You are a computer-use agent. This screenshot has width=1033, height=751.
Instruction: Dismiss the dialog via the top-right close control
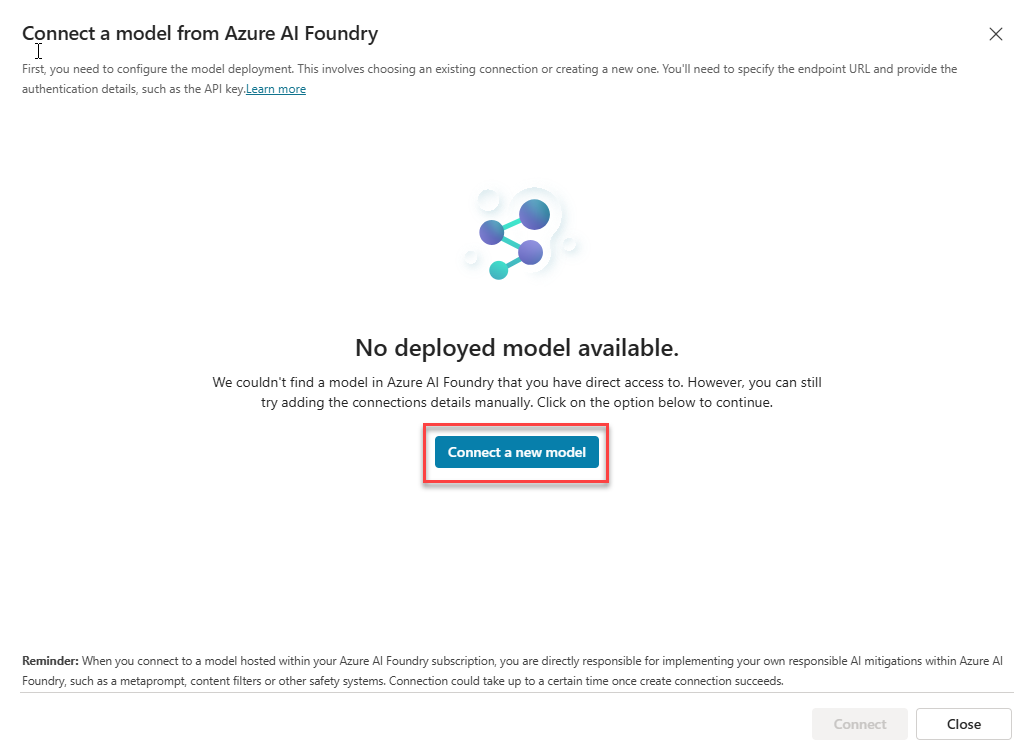pos(996,33)
